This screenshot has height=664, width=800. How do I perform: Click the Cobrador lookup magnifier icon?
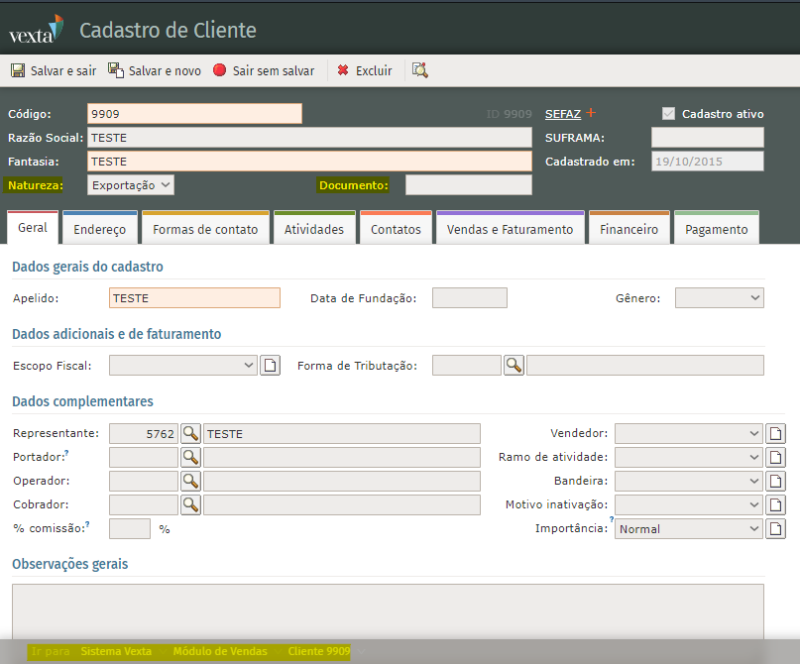pos(190,504)
